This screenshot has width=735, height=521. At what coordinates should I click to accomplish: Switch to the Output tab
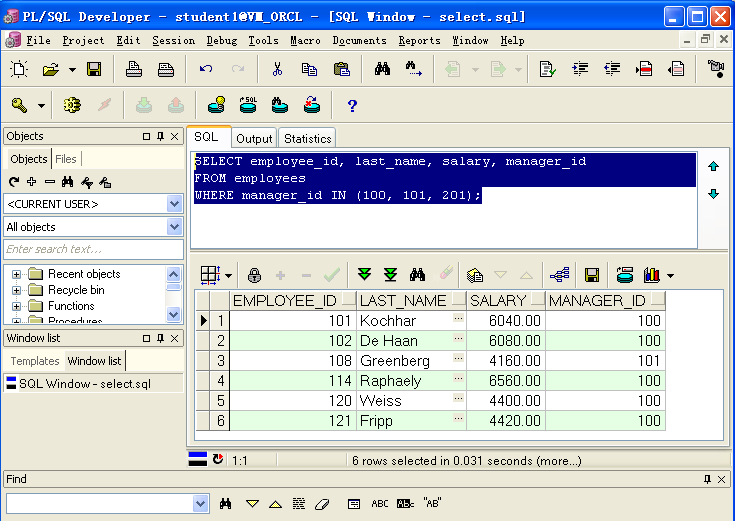(x=254, y=139)
